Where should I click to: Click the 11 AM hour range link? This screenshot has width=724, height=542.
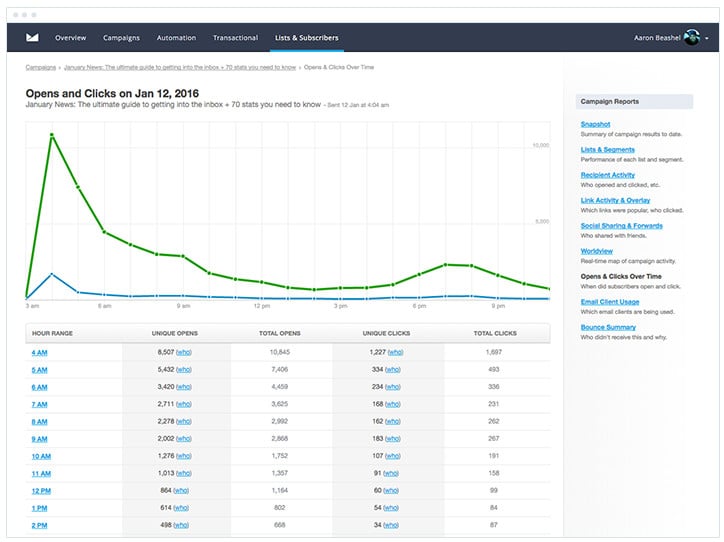41,474
